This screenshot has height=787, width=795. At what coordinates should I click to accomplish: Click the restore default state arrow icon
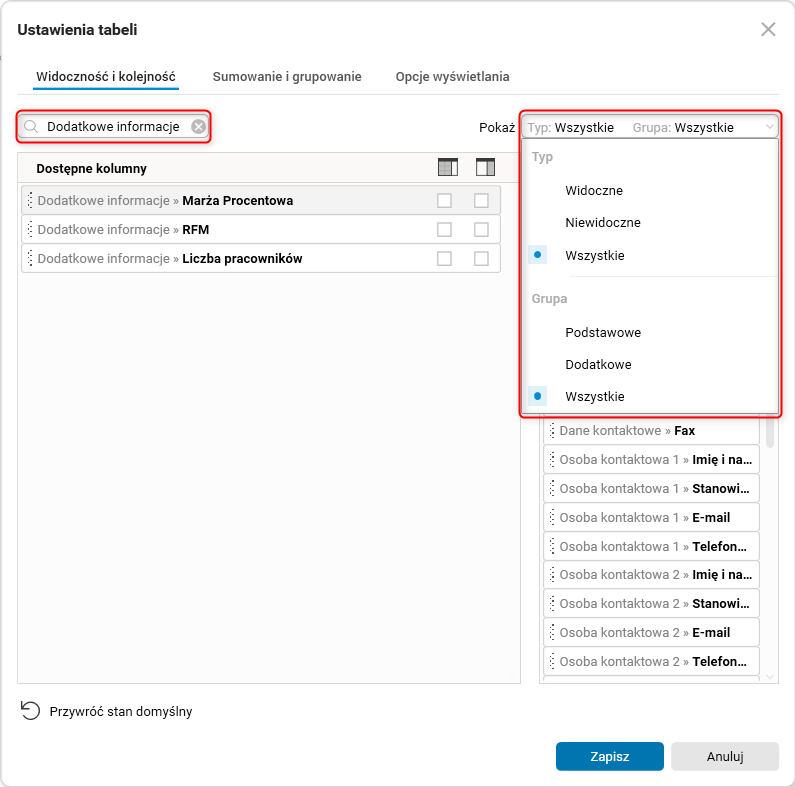(30, 711)
